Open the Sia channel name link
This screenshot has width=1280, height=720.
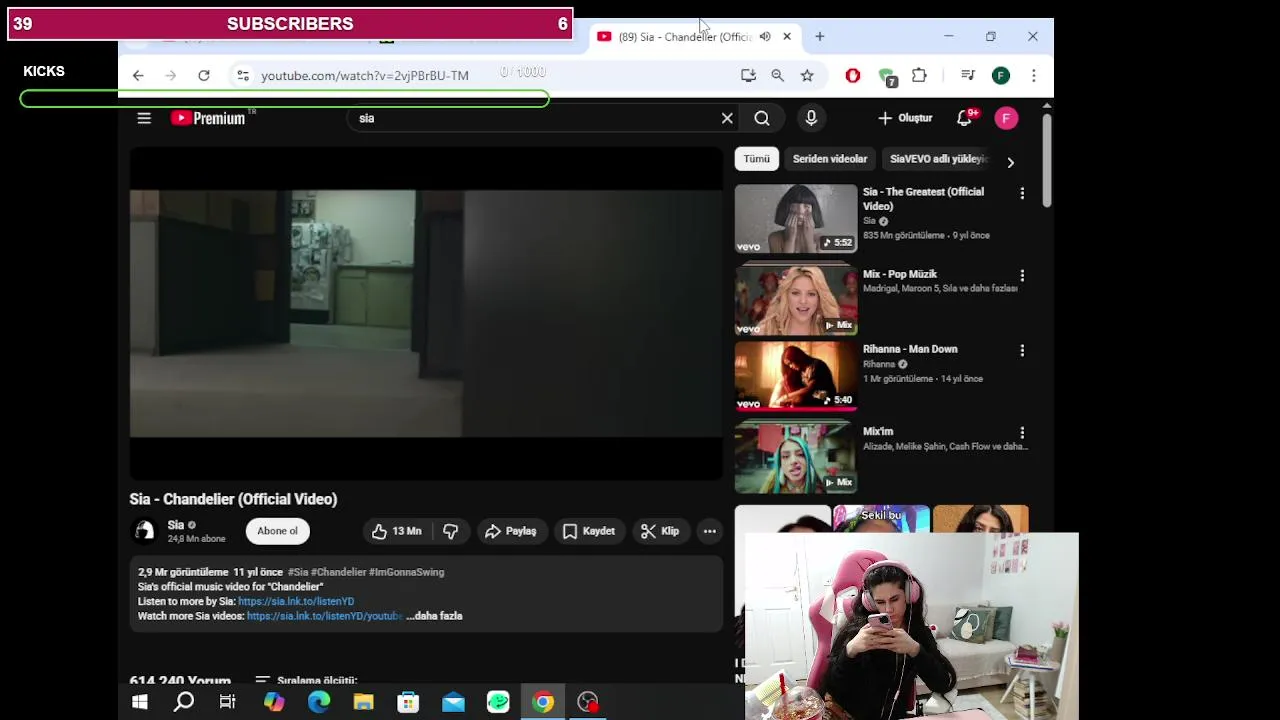pos(176,525)
